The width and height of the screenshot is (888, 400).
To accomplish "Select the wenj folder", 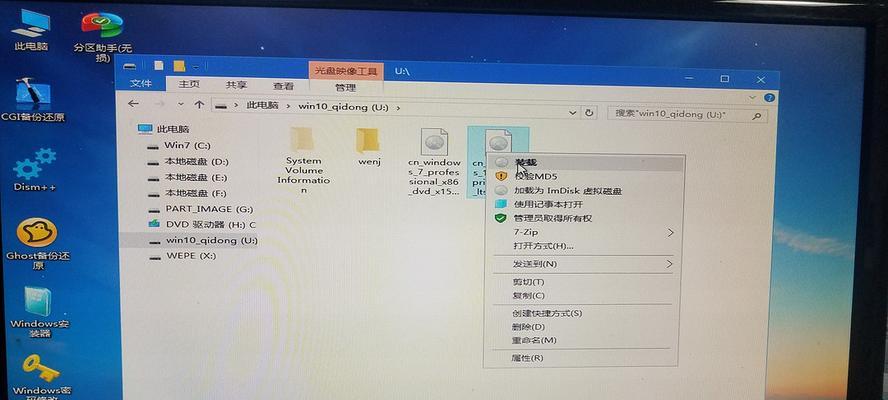I will [369, 147].
